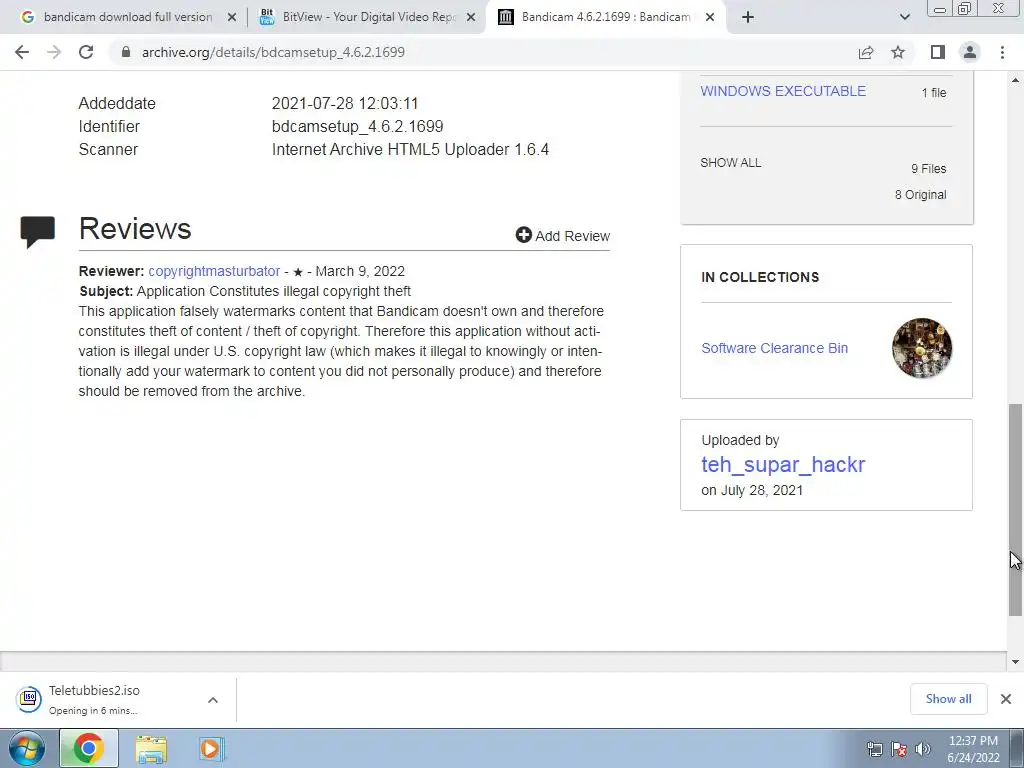Close the BitView tab

471,17
